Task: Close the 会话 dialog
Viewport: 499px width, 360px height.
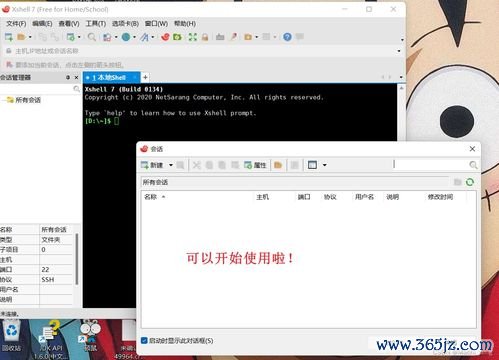Action: pyautogui.click(x=472, y=149)
